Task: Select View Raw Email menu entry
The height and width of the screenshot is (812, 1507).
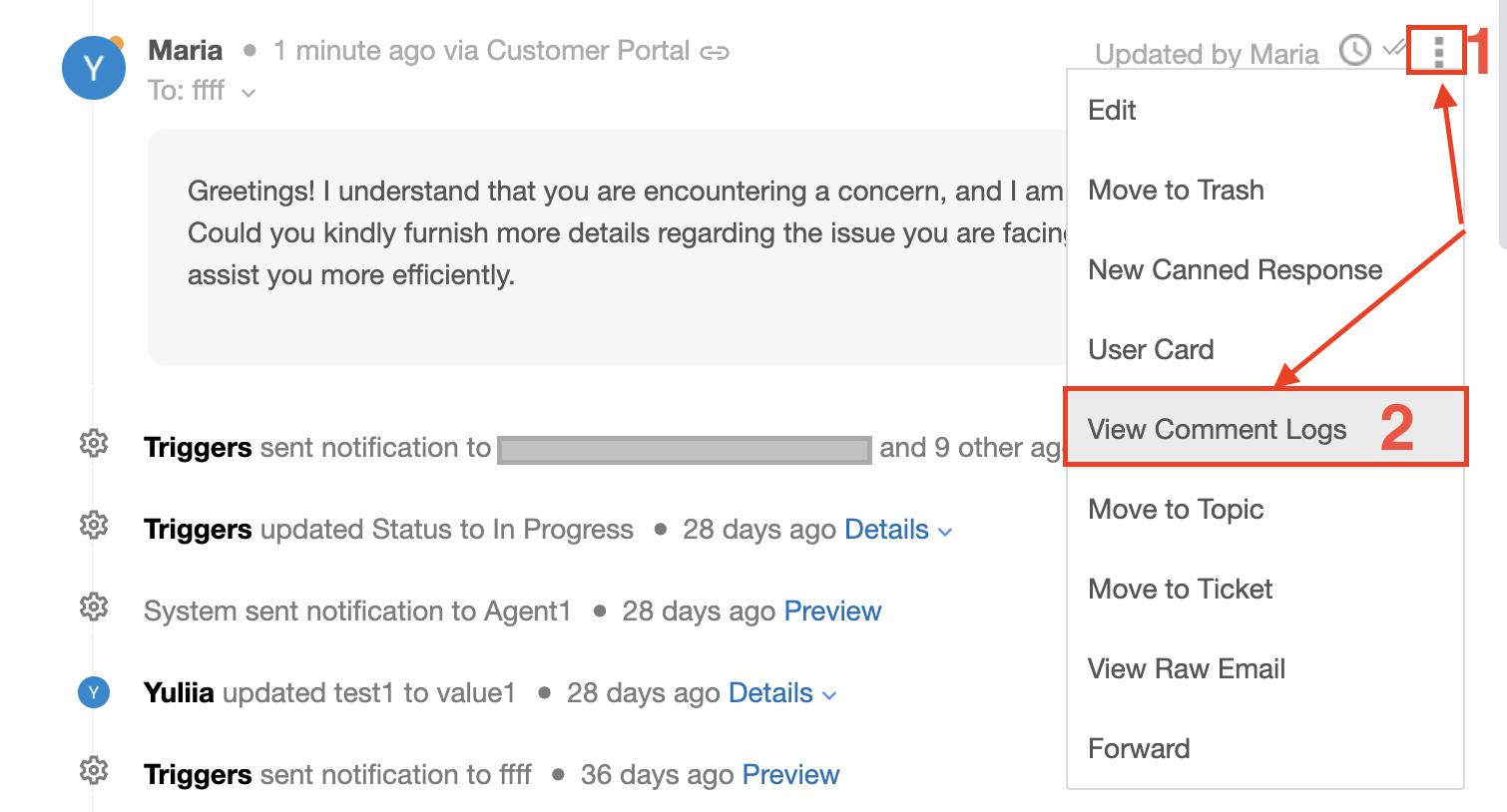Action: pyautogui.click(x=1186, y=668)
